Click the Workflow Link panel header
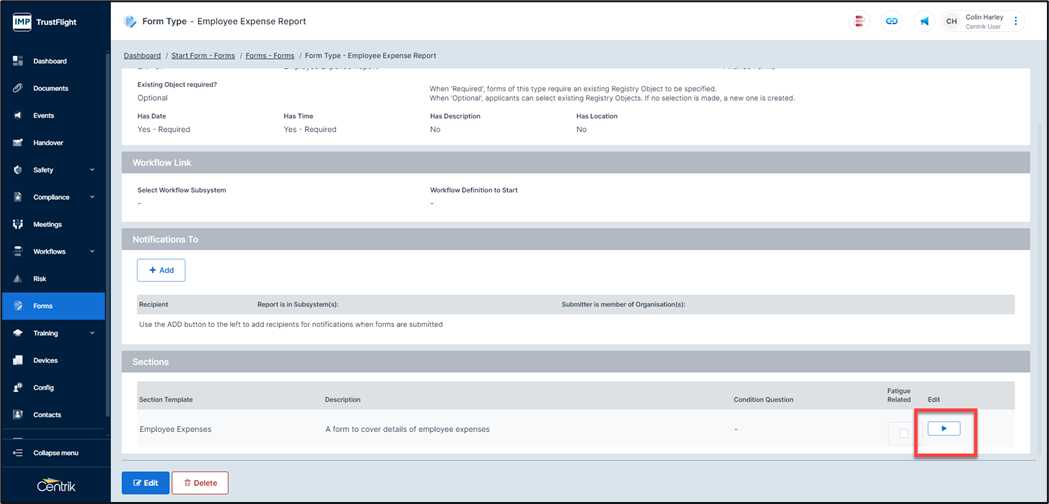This screenshot has width=1049, height=504. click(575, 163)
